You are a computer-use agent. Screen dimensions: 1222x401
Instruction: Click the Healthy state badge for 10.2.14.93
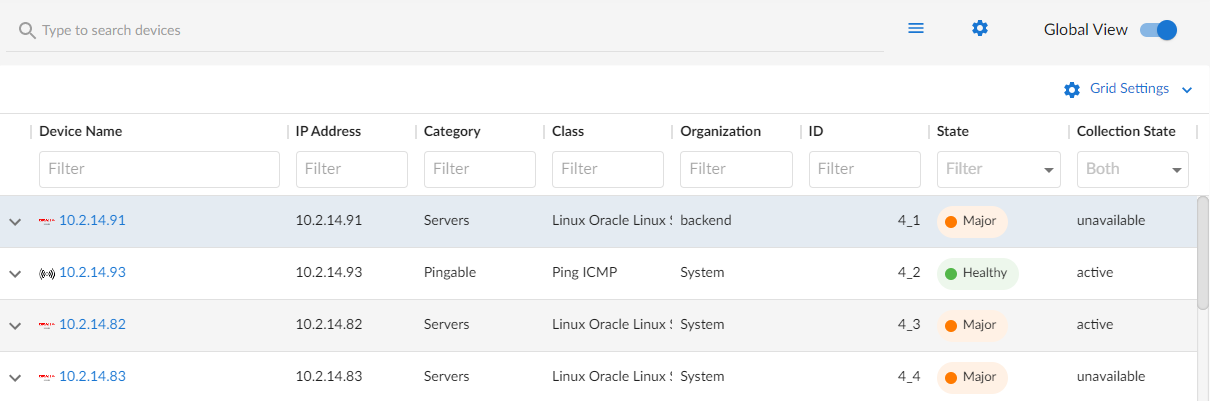pyautogui.click(x=977, y=273)
